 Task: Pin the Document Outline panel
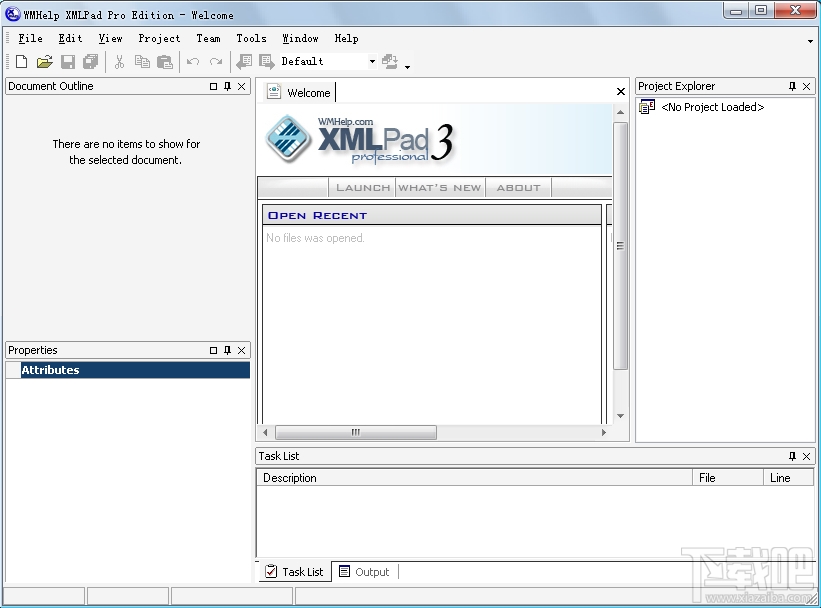227,86
